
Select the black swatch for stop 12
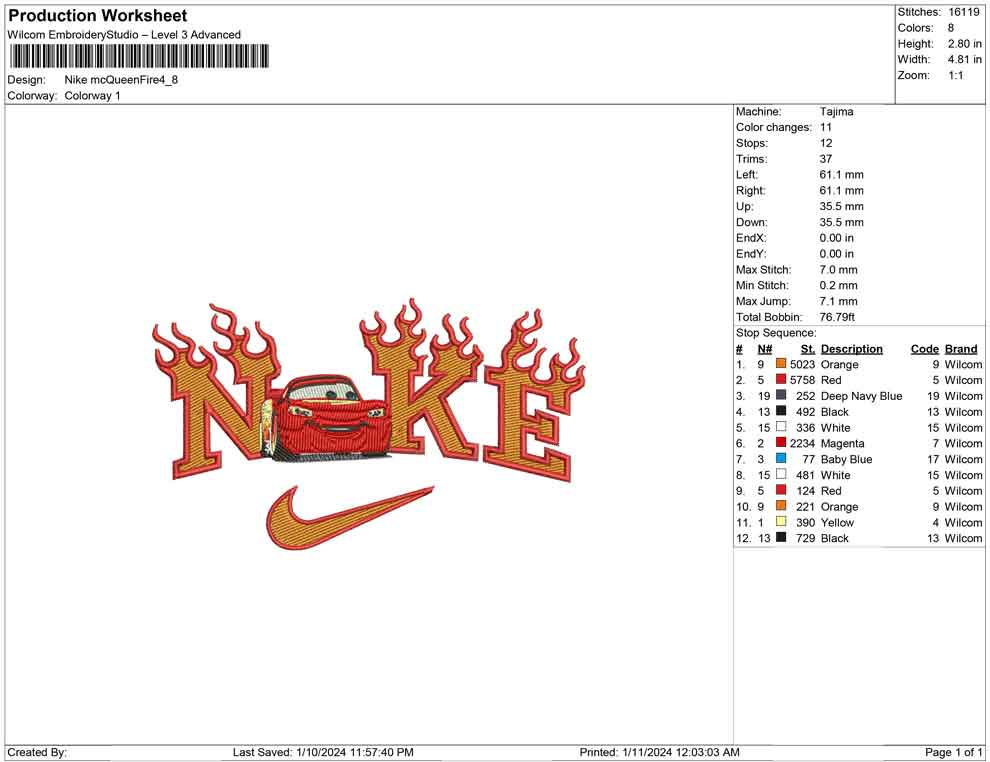pyautogui.click(x=781, y=538)
